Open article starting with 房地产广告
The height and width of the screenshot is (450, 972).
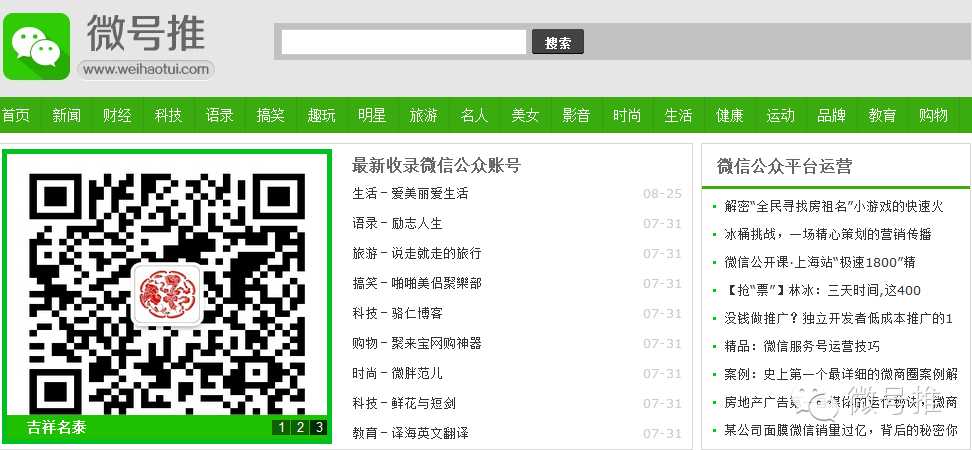pyautogui.click(x=841, y=402)
